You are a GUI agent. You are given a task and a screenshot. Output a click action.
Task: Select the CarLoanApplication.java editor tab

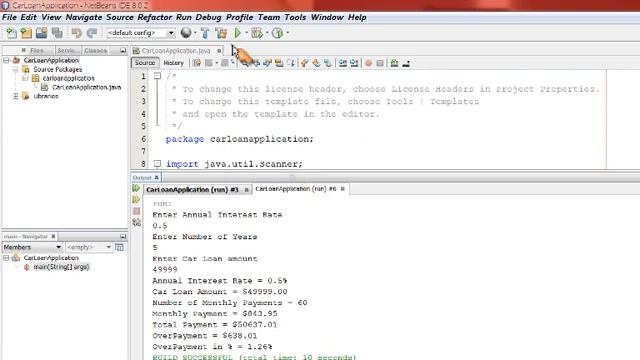(176, 51)
